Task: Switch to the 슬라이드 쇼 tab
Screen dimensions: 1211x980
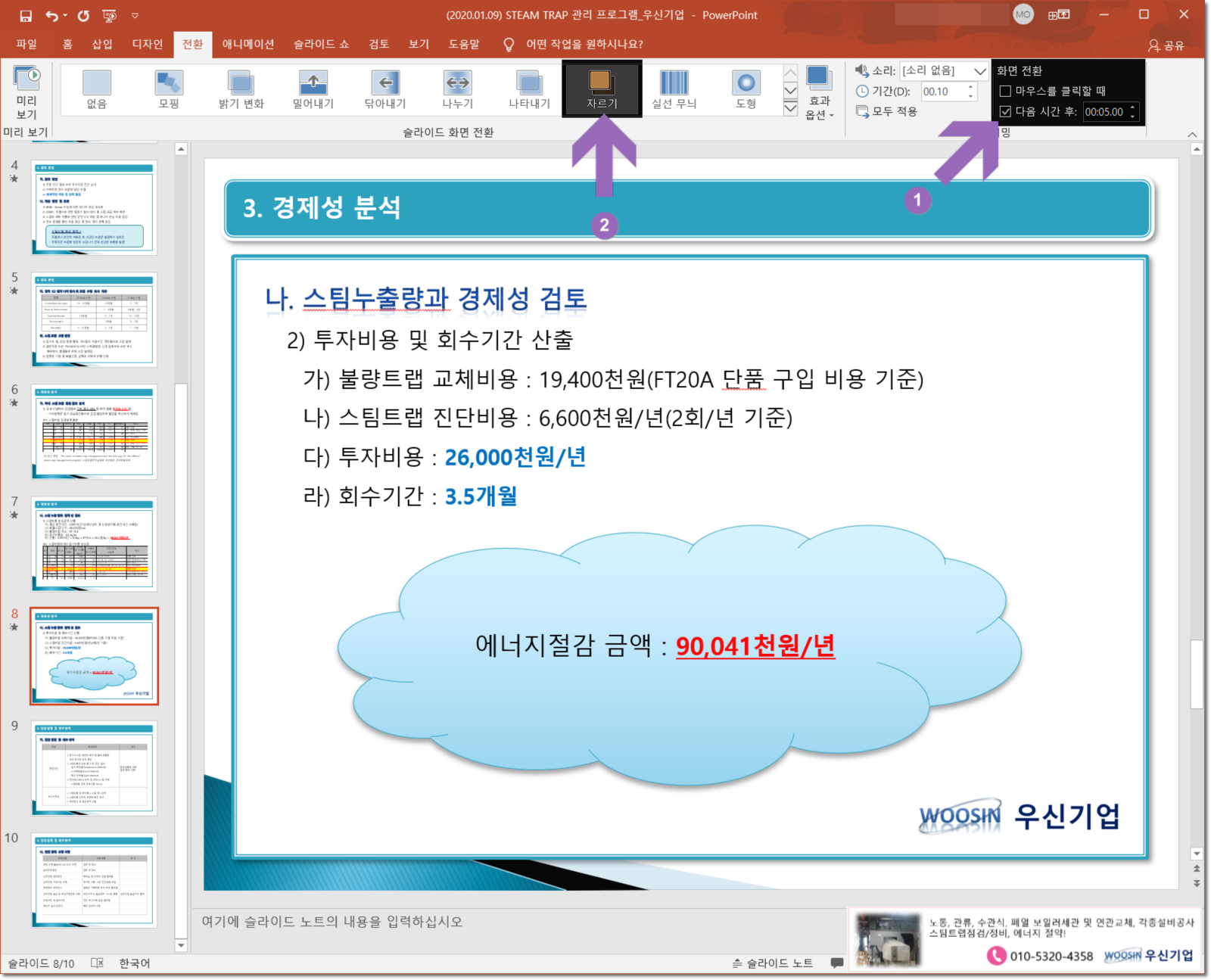Action: pos(322,45)
